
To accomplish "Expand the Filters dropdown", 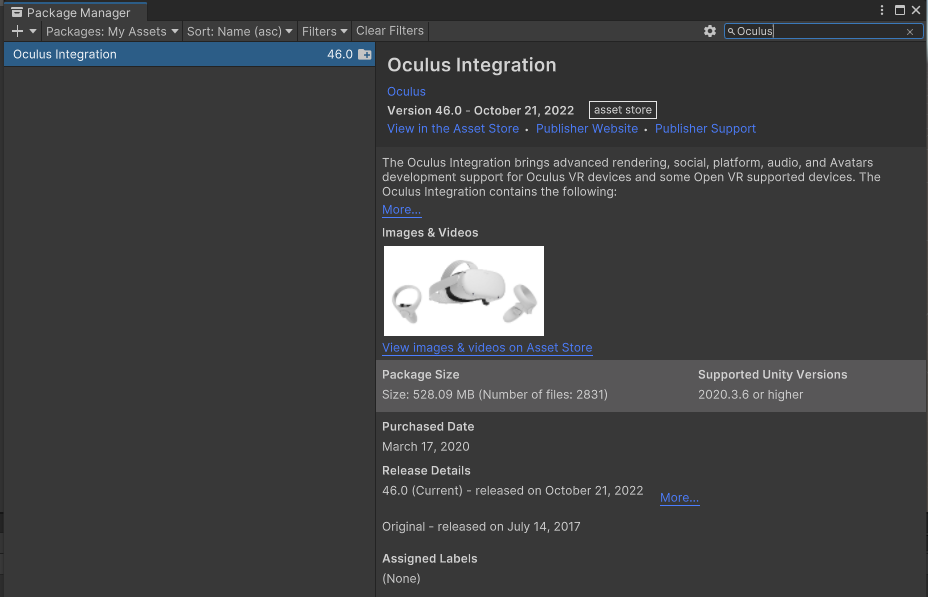I will tap(325, 31).
